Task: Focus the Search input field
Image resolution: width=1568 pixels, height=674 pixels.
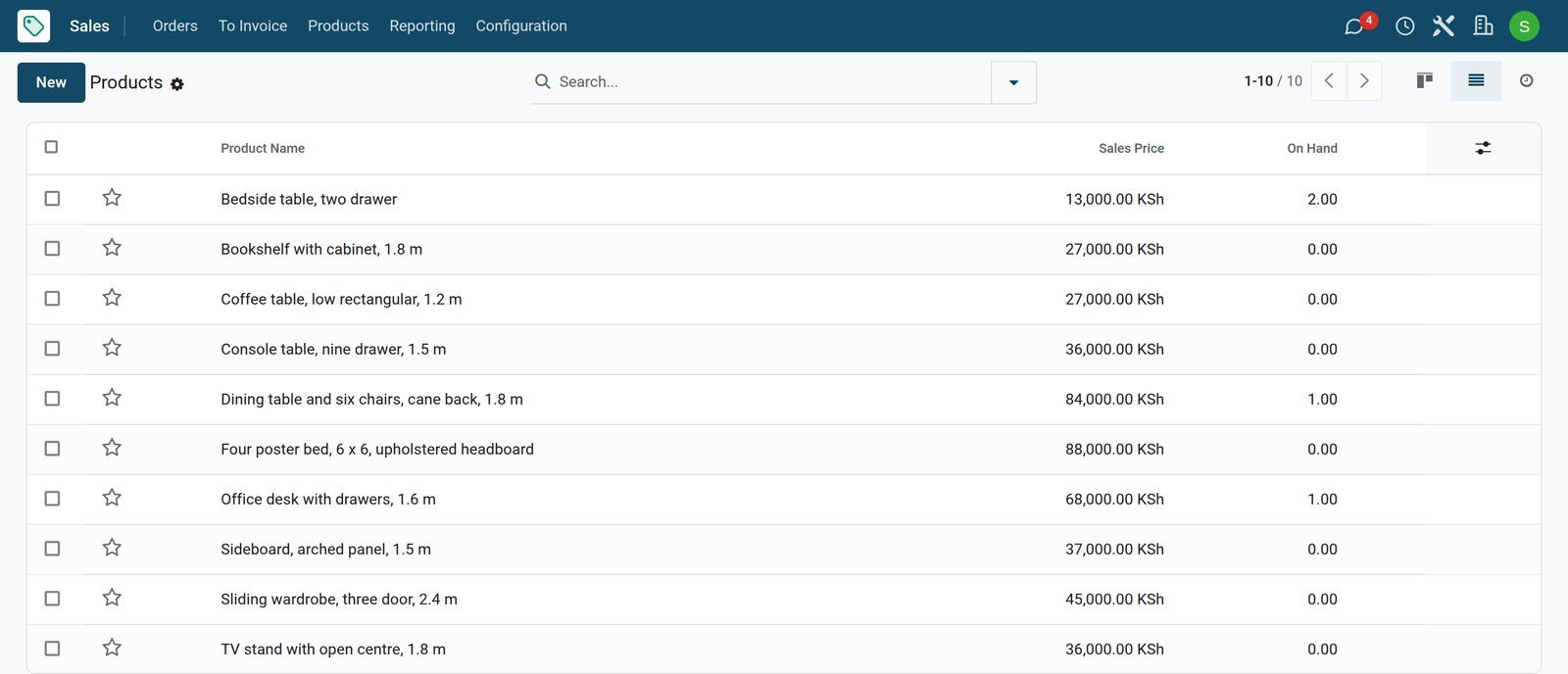Action: pos(769,82)
